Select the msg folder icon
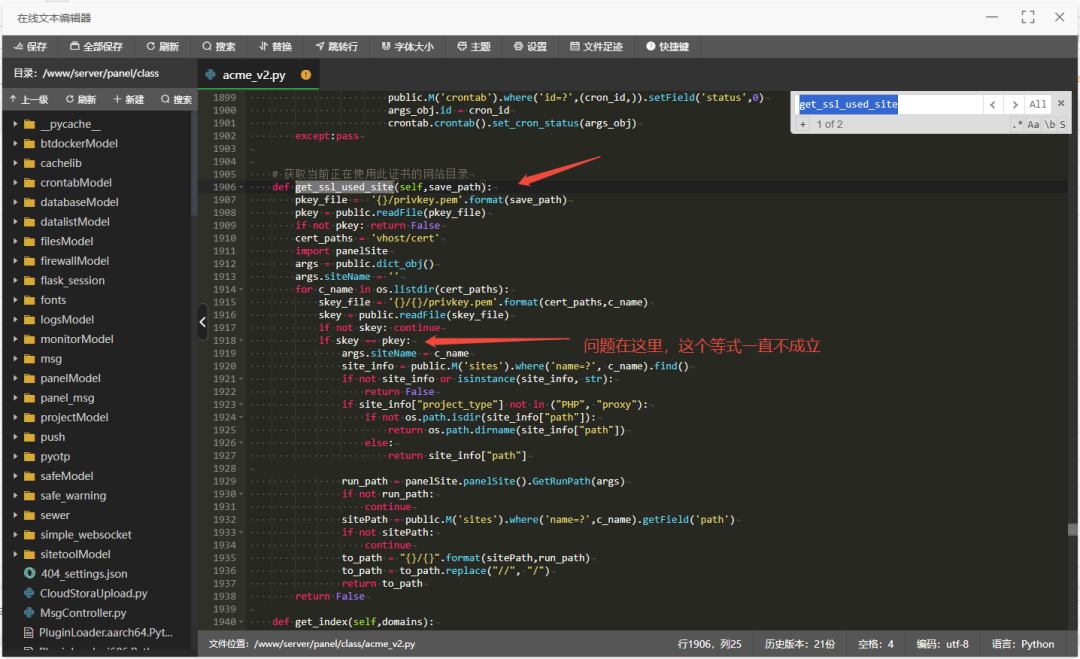The image size is (1080, 659). tap(29, 359)
